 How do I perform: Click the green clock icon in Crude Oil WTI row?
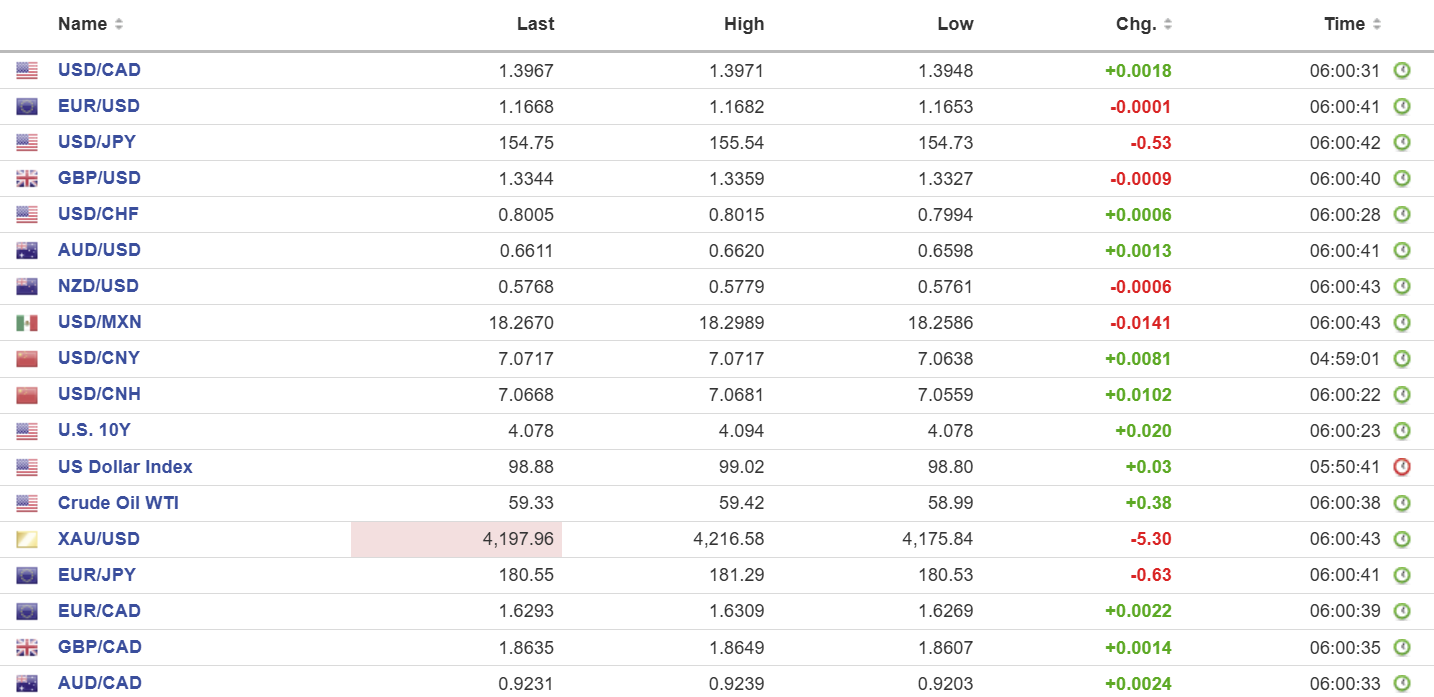(x=1402, y=503)
